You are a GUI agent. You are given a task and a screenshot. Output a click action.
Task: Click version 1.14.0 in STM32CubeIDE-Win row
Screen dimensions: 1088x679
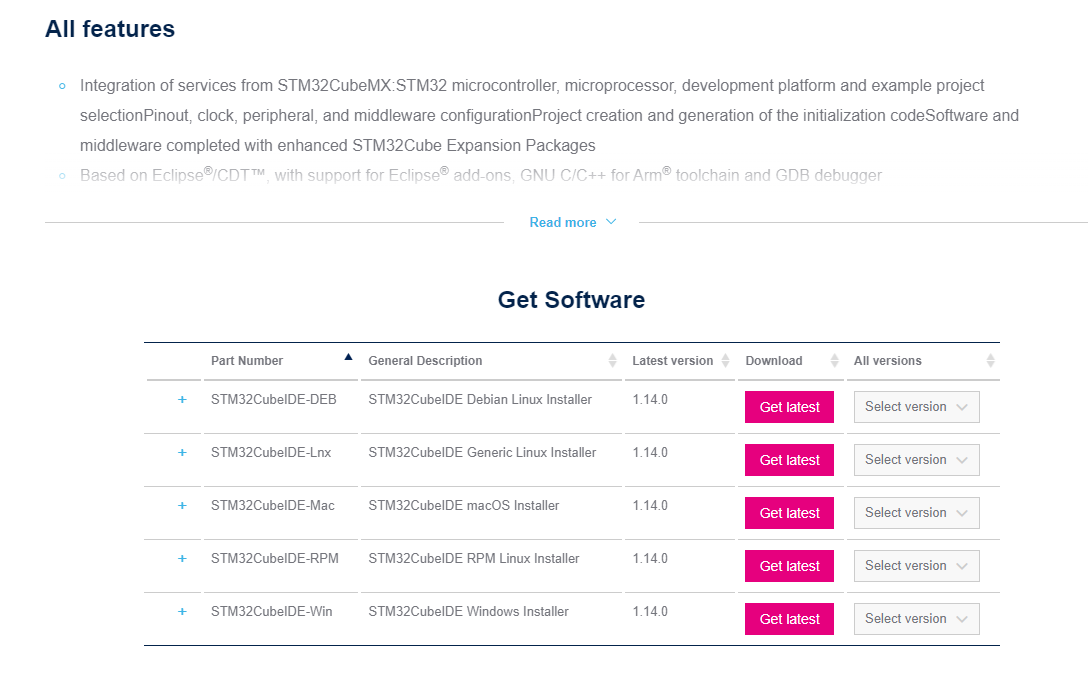650,612
